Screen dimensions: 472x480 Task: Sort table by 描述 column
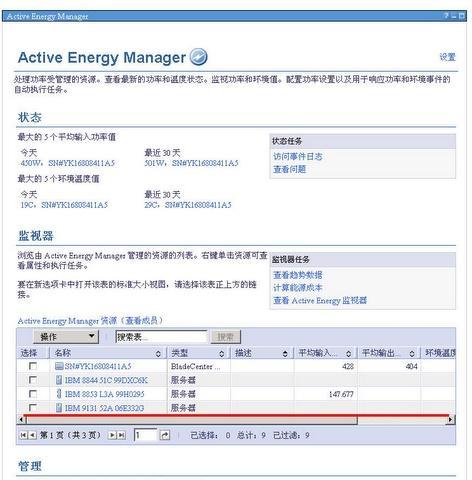tap(285, 354)
